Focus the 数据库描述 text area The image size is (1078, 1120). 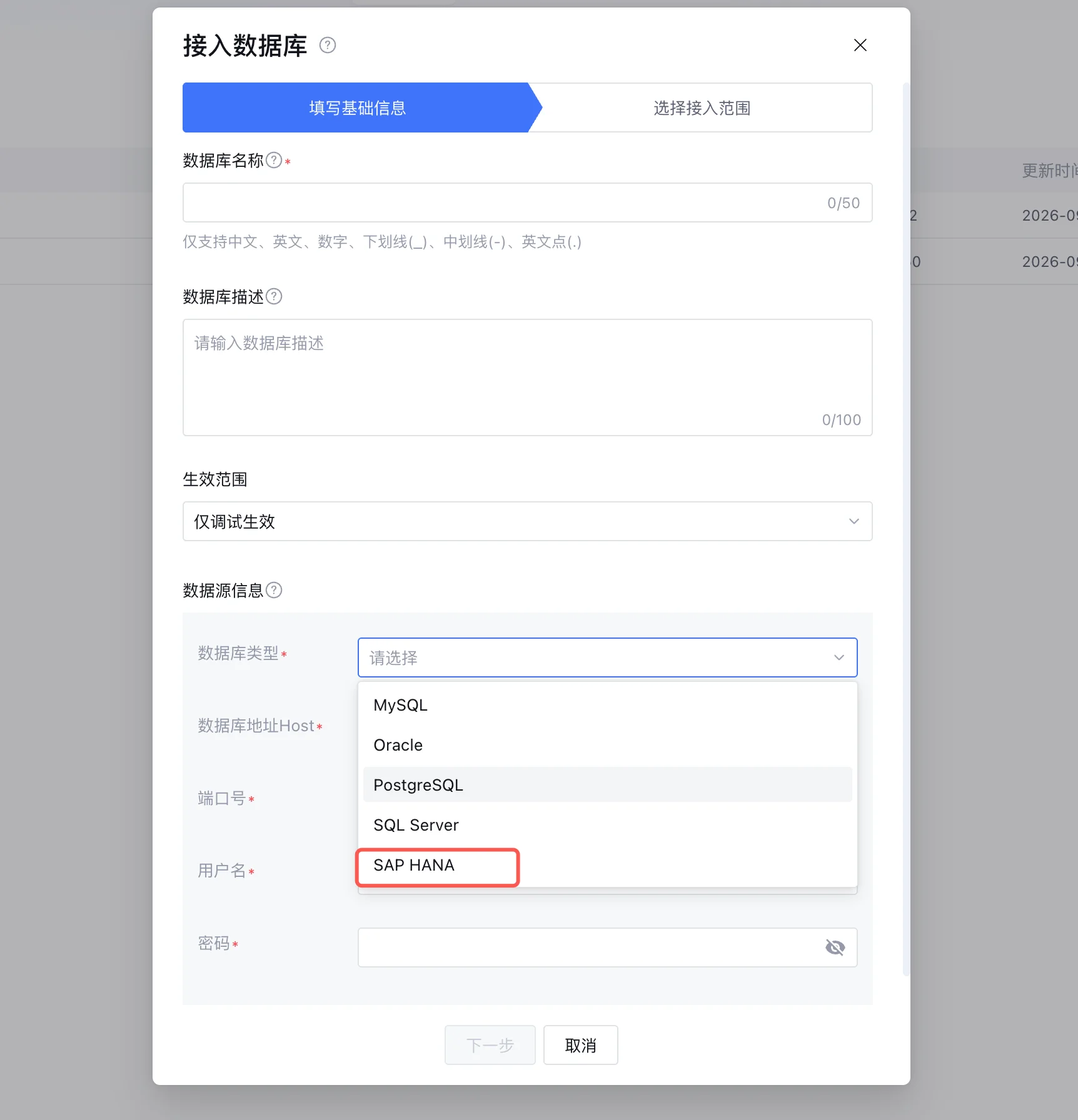click(x=527, y=377)
